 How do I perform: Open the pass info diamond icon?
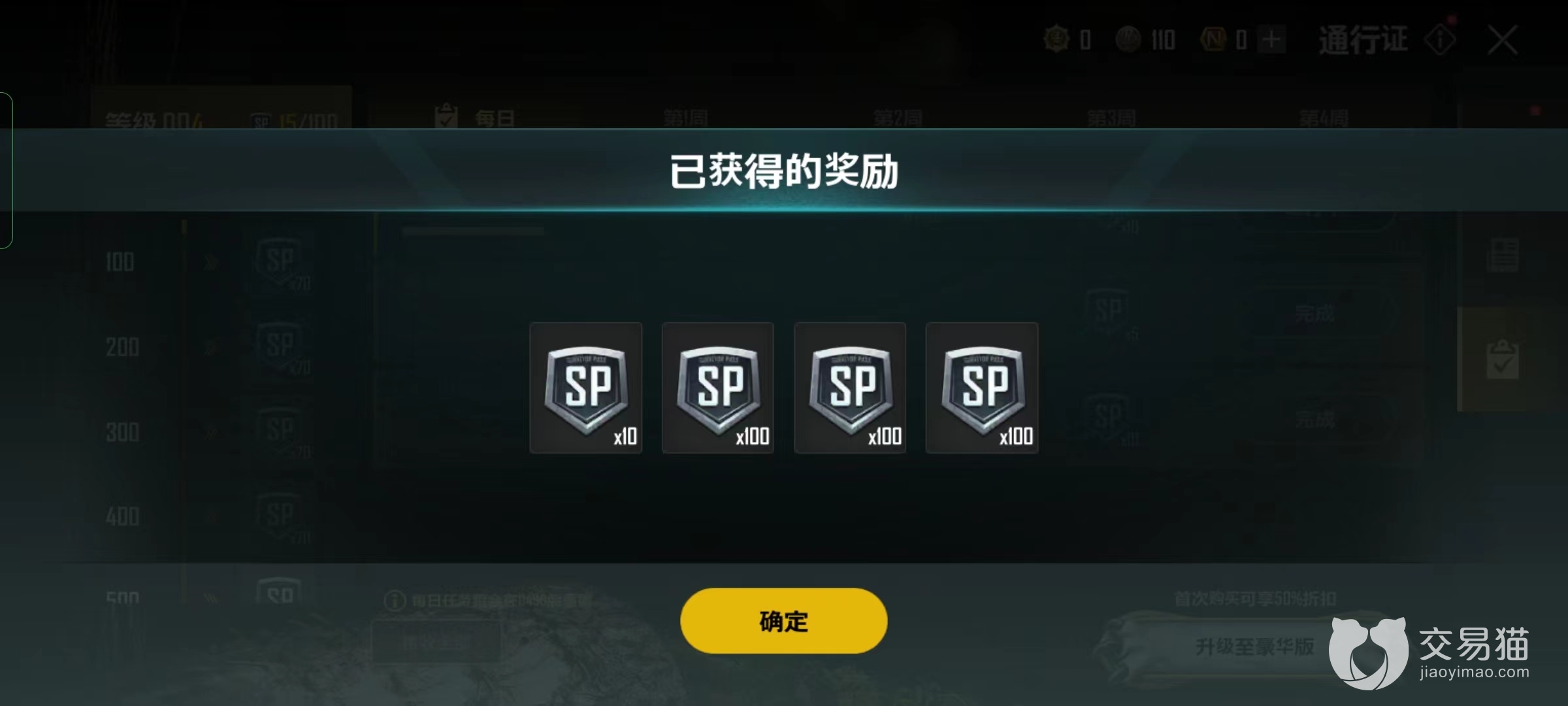[x=1440, y=41]
